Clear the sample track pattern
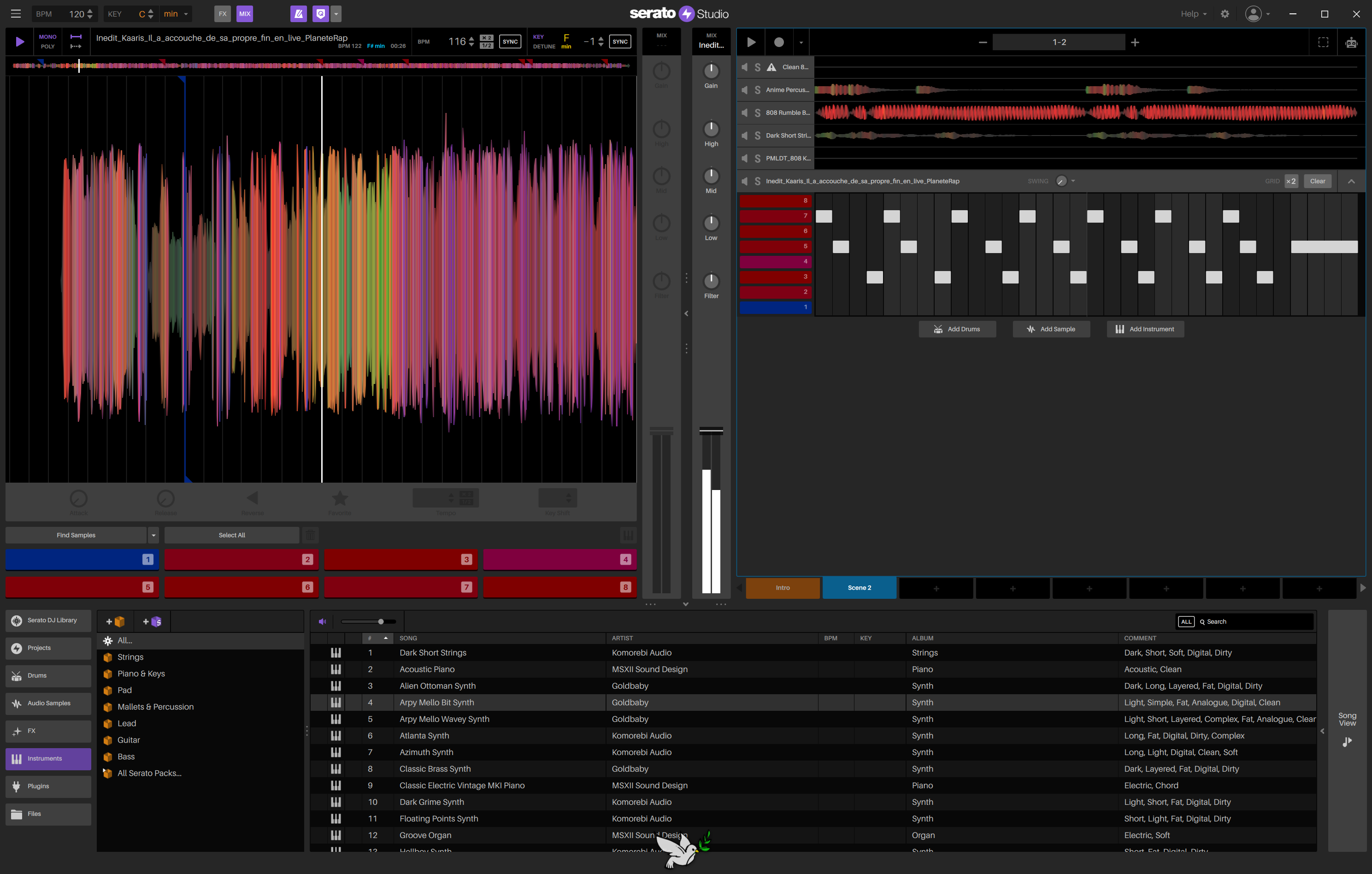The height and width of the screenshot is (874, 1372). pos(1317,181)
